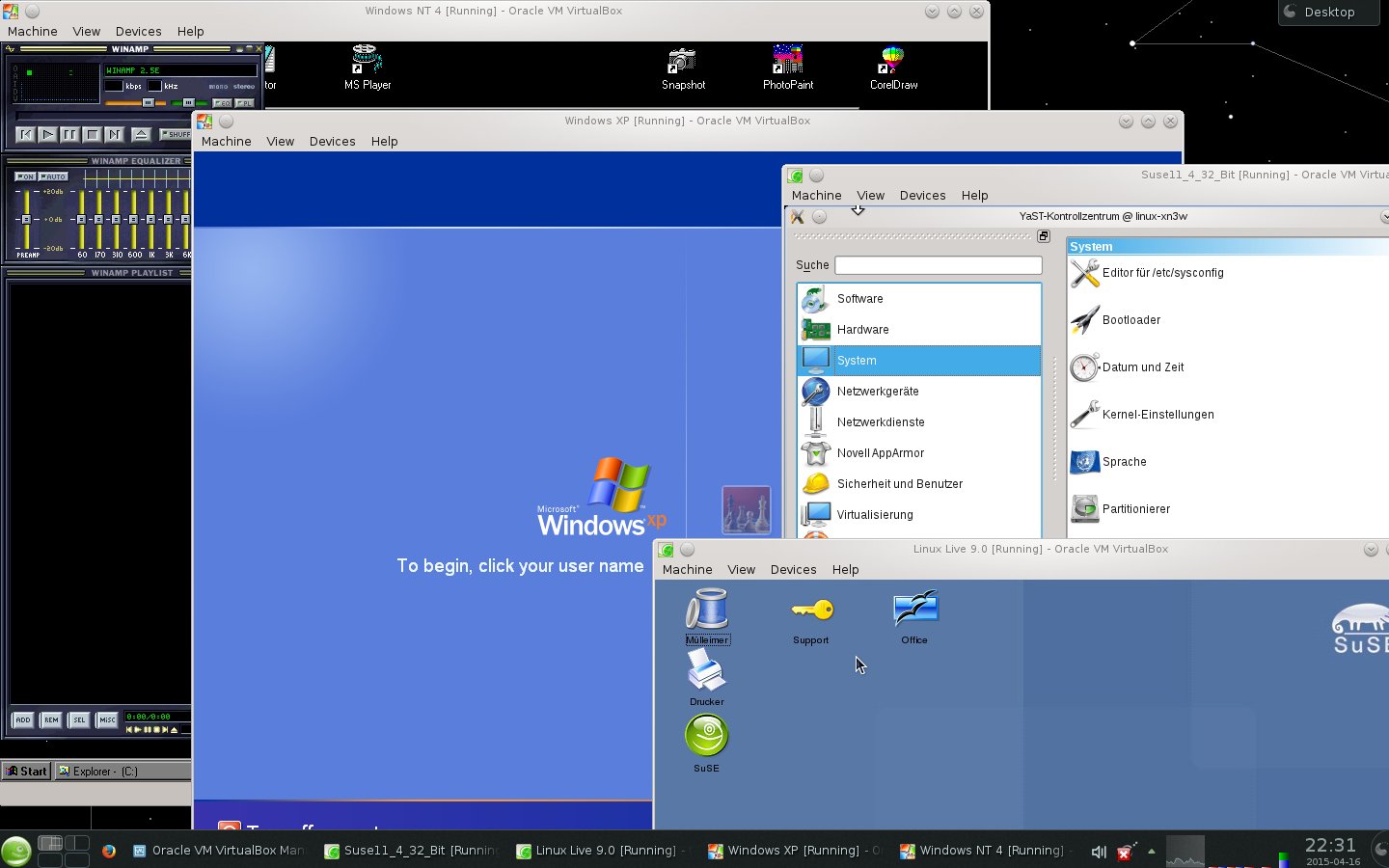This screenshot has width=1389, height=868.
Task: Select Virtualisierung category in YaST
Action: [x=919, y=515]
